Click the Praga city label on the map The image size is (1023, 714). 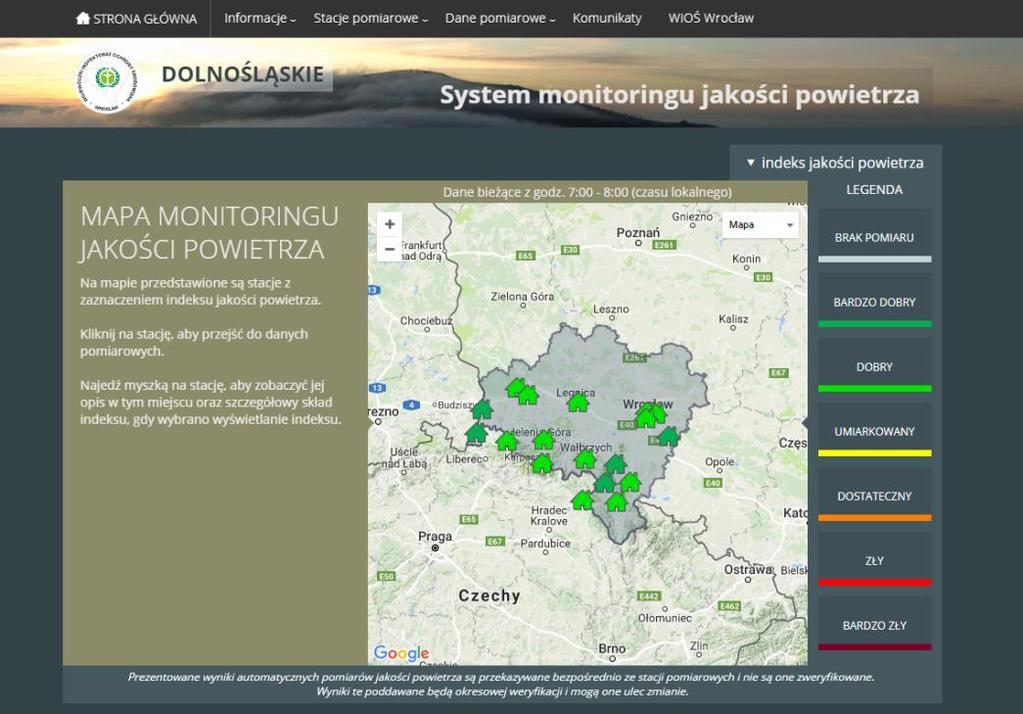click(435, 536)
